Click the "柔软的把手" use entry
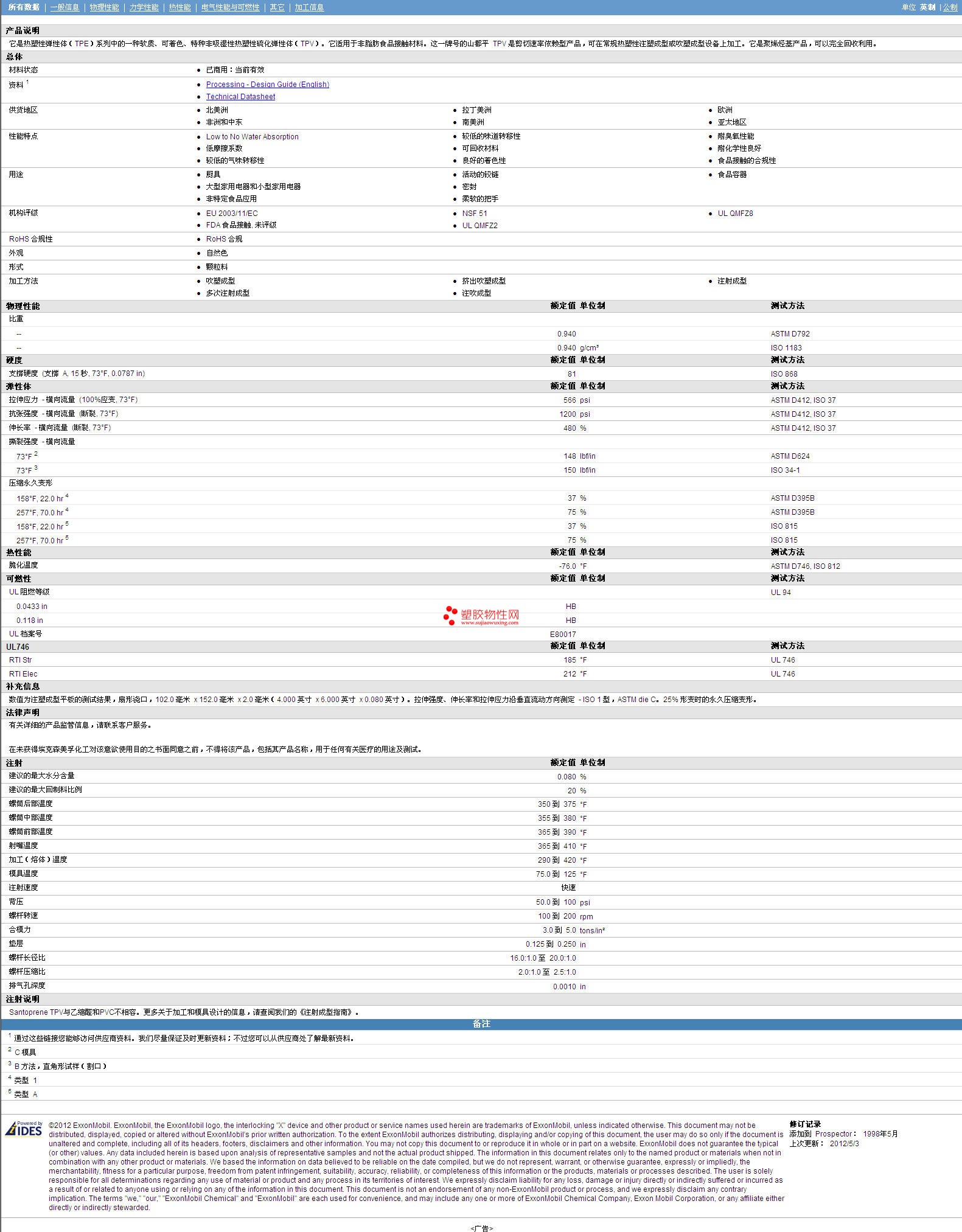This screenshot has width=962, height=1232. 480,199
